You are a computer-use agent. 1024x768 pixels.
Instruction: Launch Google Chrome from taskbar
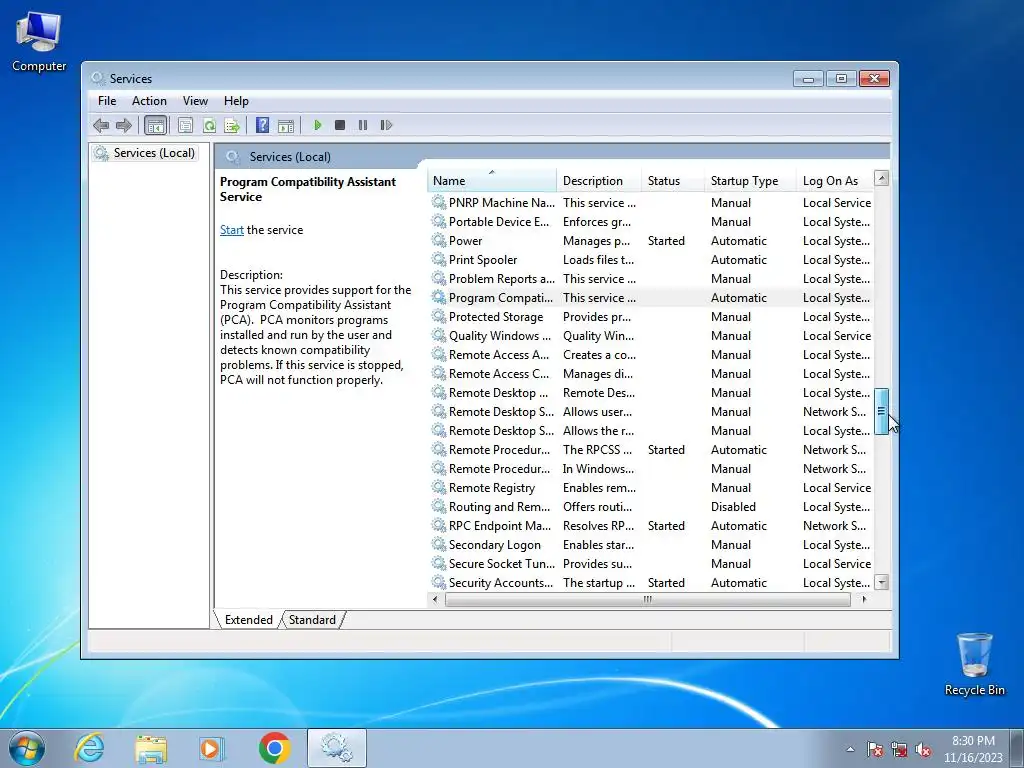click(x=274, y=748)
